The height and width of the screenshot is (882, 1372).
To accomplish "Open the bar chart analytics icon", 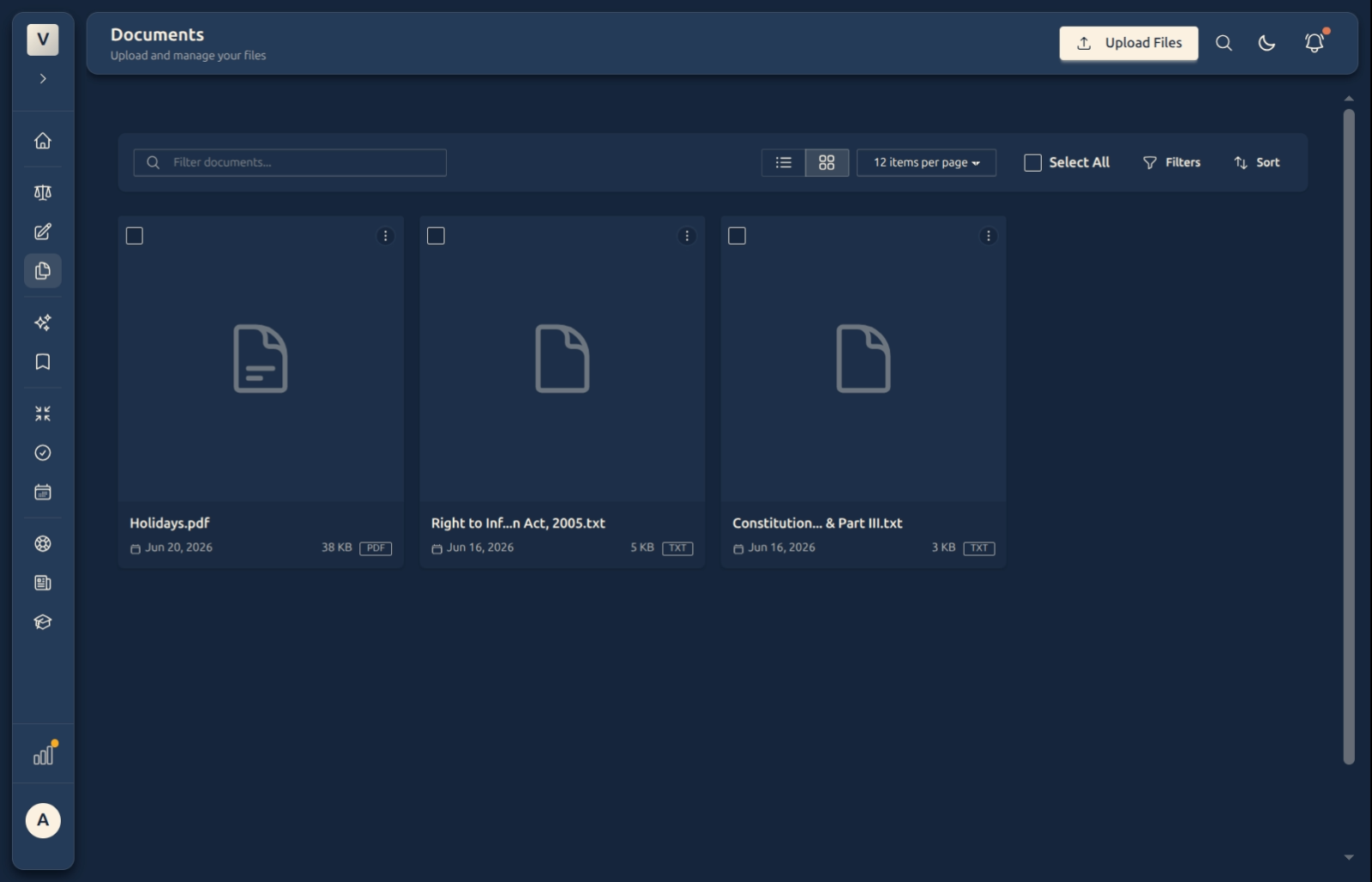I will click(x=43, y=755).
